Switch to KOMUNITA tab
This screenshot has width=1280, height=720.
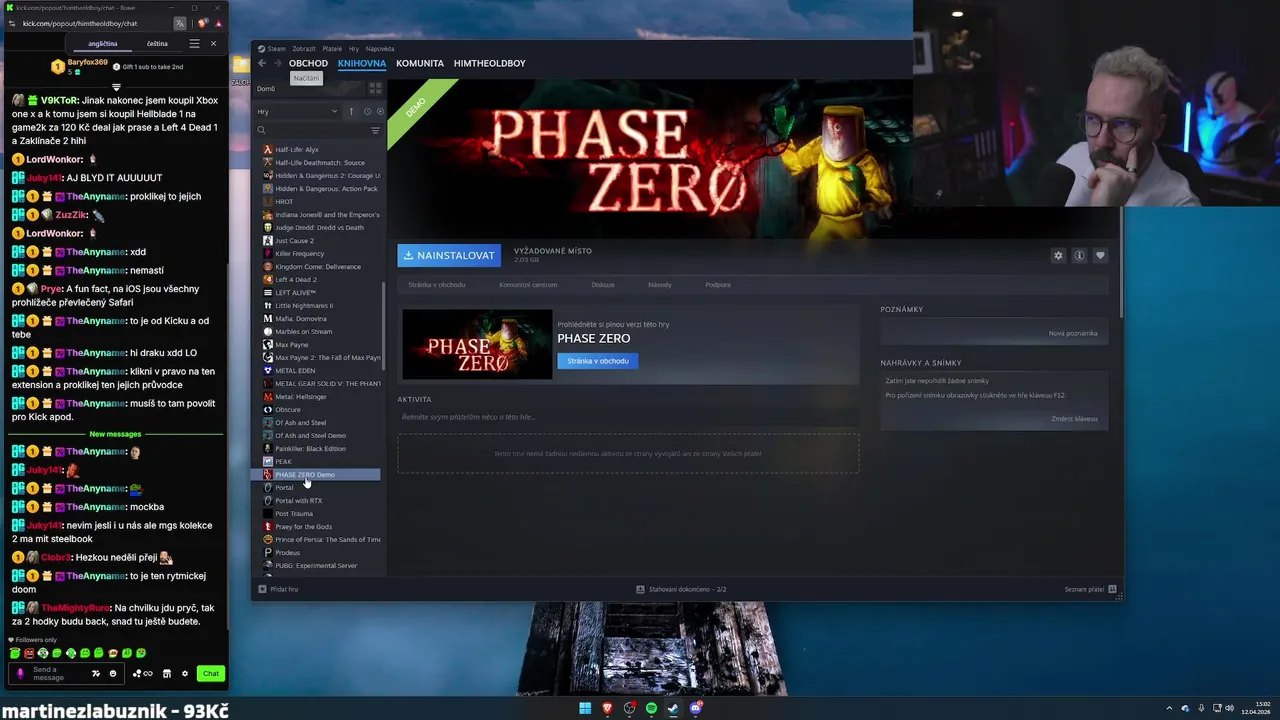click(420, 63)
